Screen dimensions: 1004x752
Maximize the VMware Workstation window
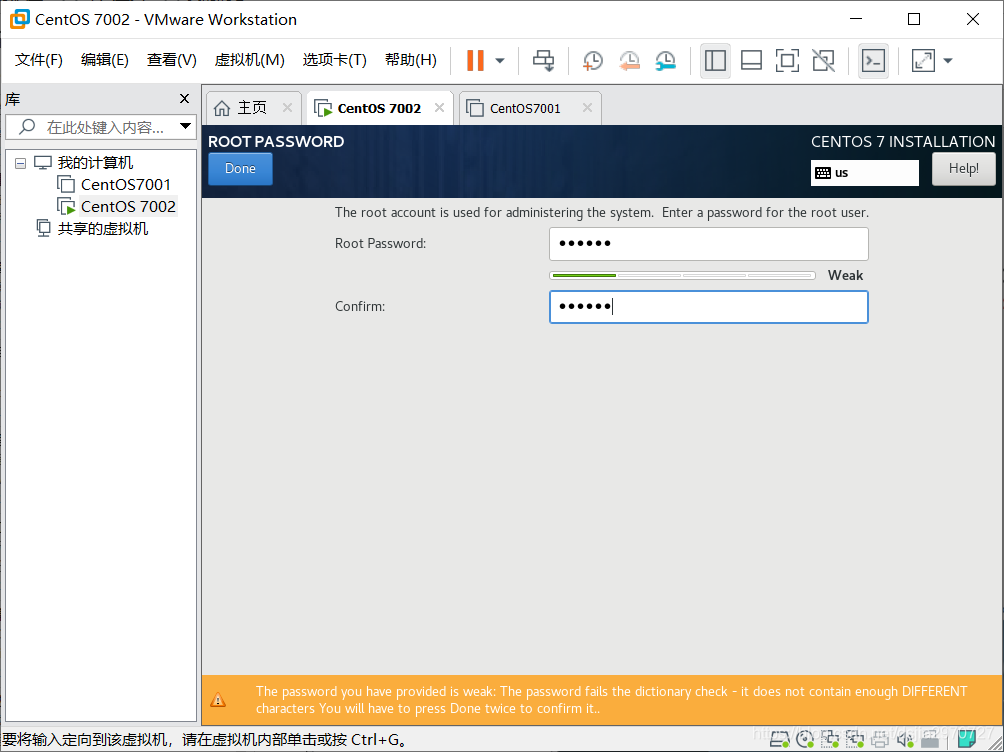pos(914,19)
